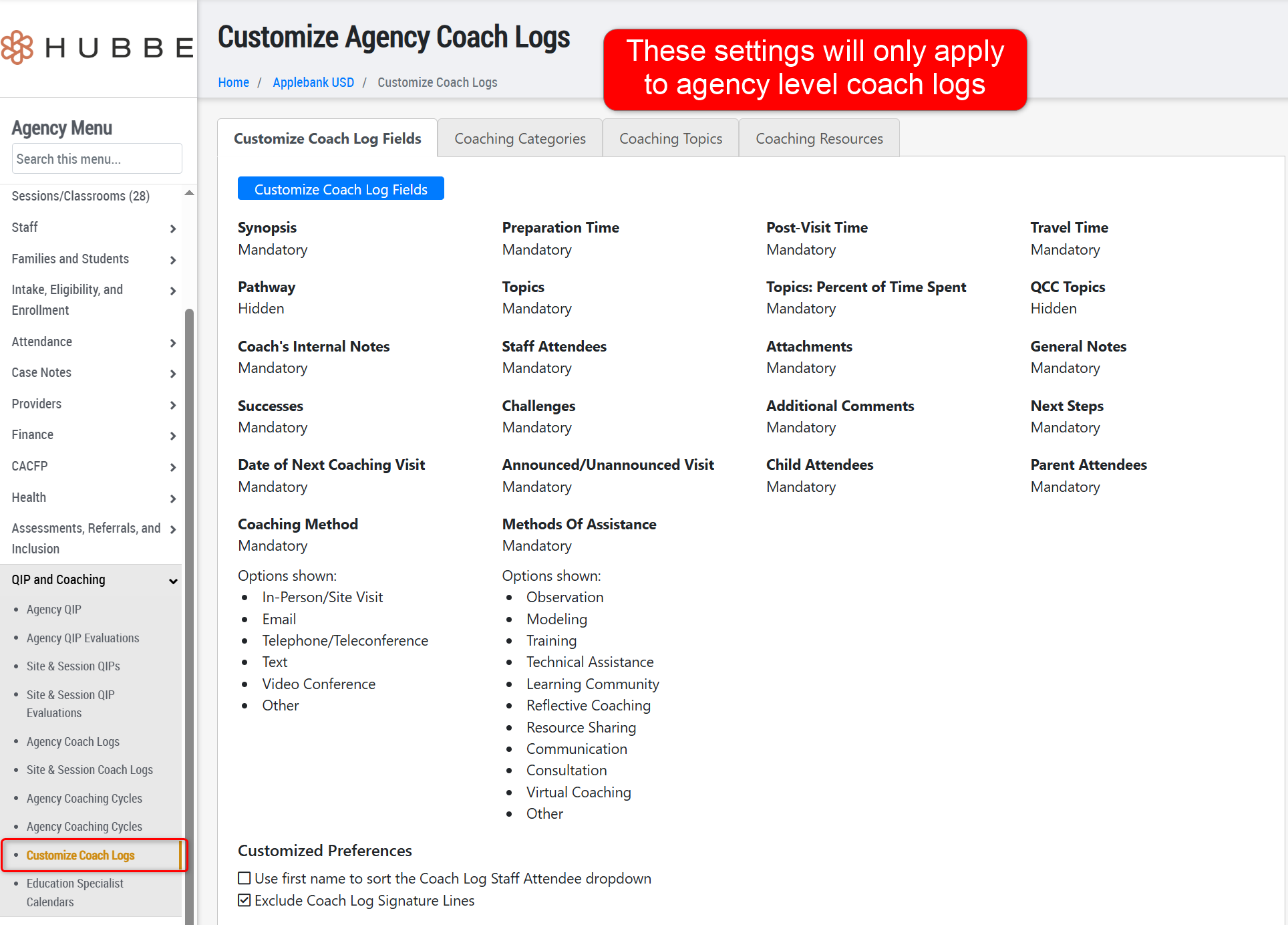Expand the CACFP chevron arrow

click(x=172, y=467)
